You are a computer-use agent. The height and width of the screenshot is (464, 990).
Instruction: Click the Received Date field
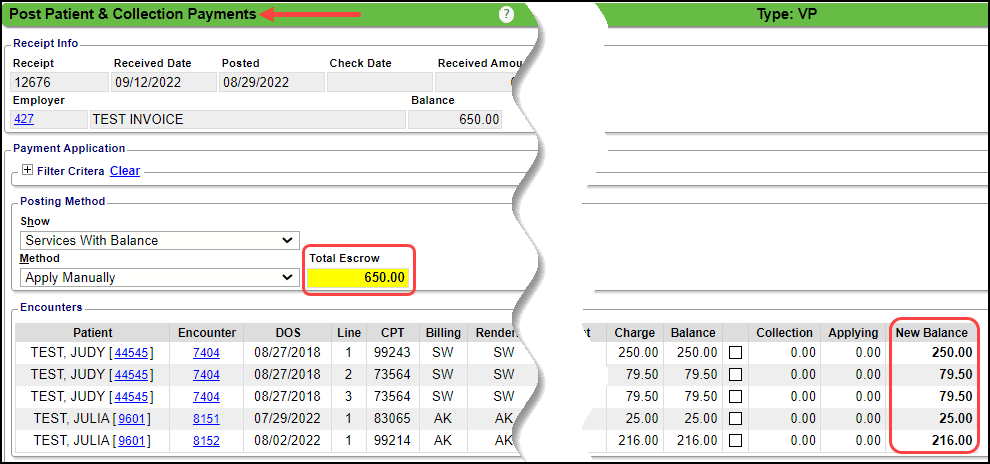[162, 82]
